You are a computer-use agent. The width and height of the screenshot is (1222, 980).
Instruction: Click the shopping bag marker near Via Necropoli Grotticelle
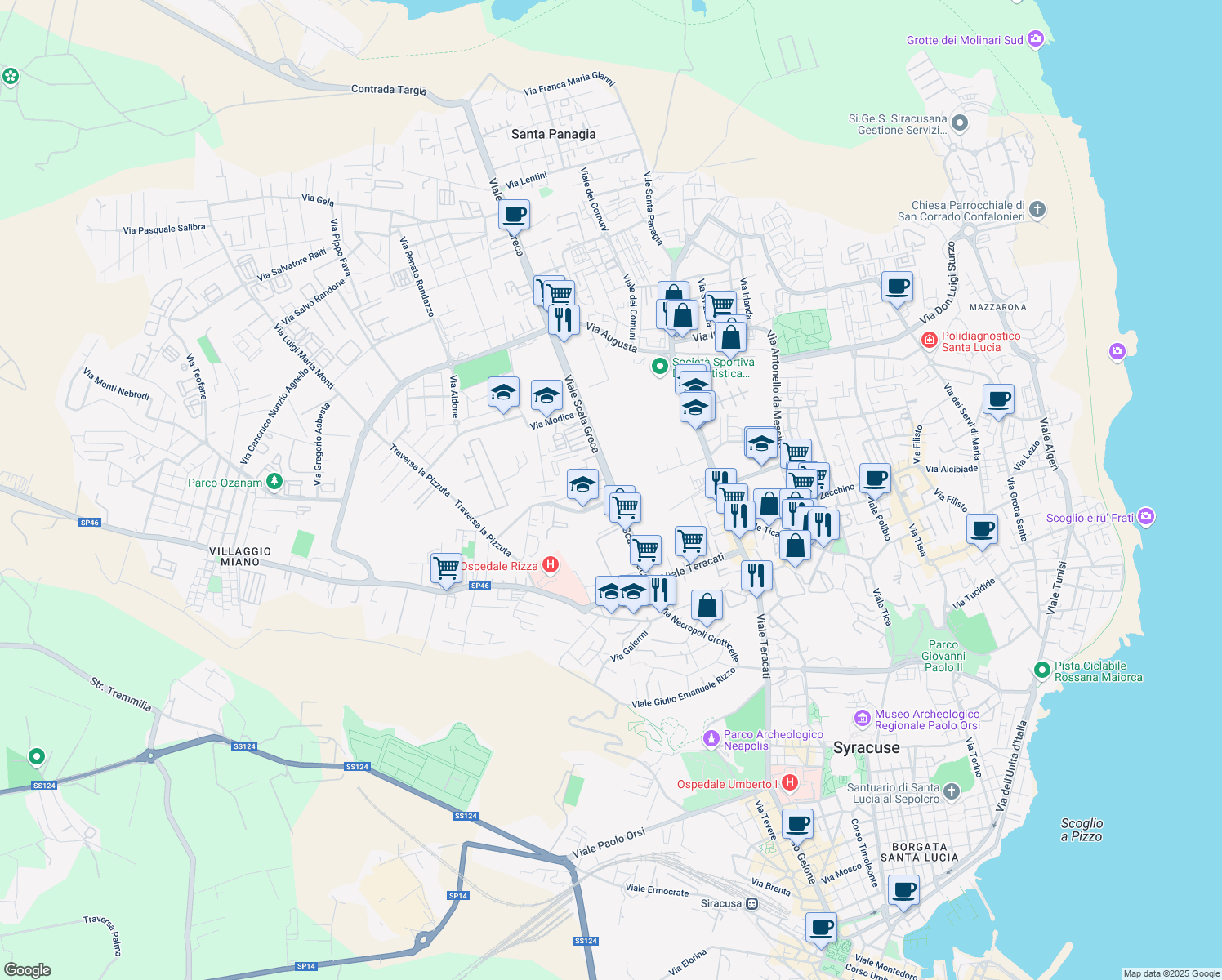pos(707,606)
